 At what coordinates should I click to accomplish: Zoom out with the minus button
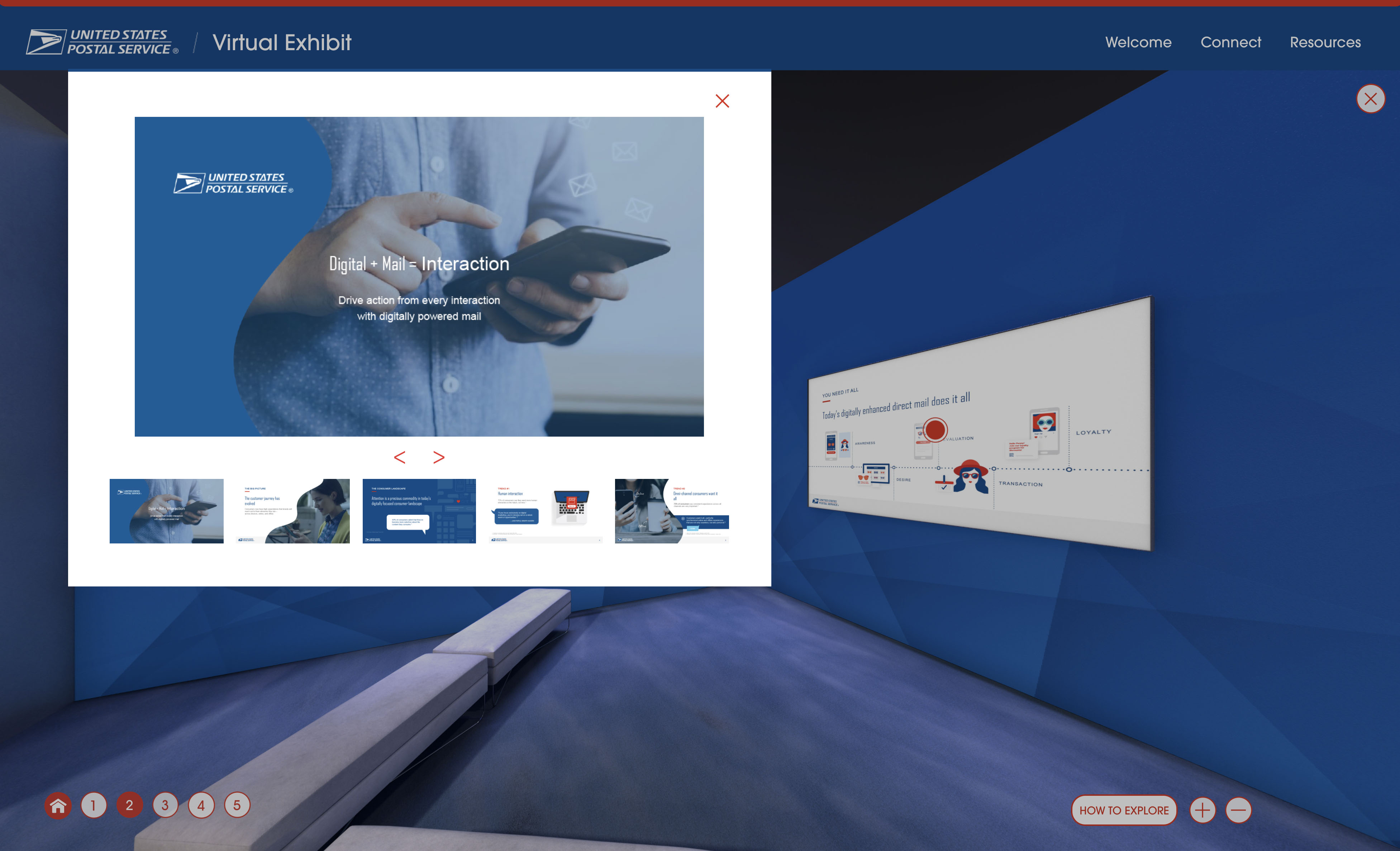1239,810
